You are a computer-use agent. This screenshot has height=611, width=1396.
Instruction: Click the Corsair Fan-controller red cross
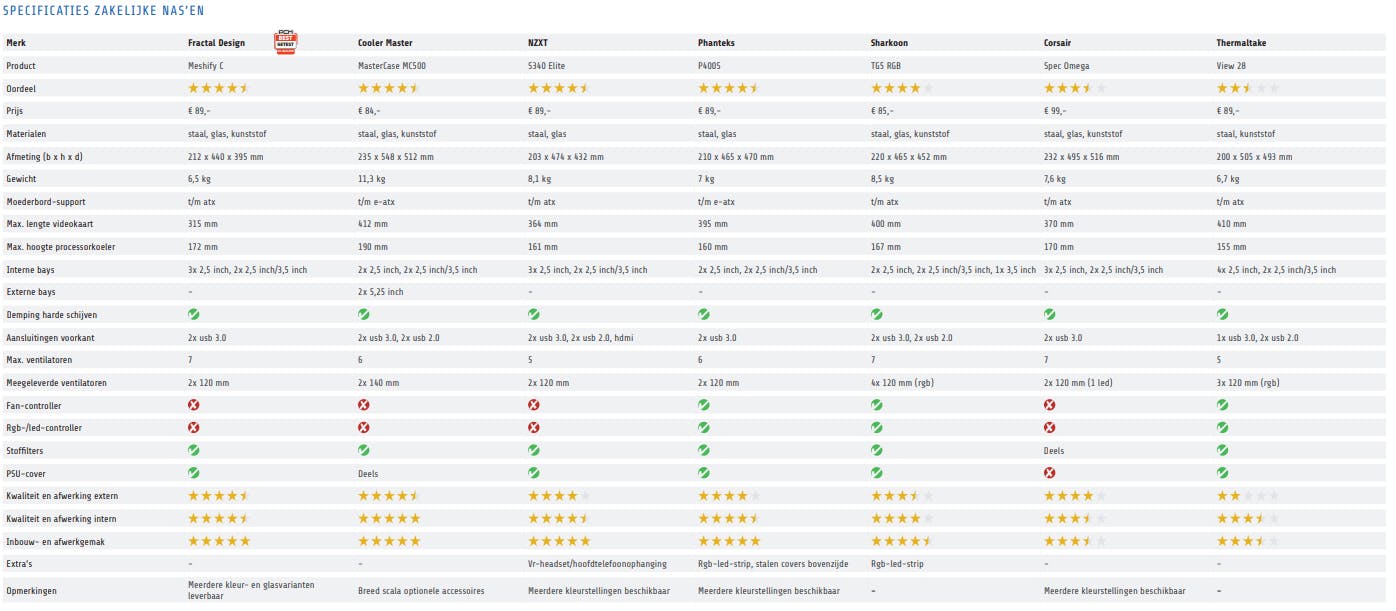click(1050, 405)
